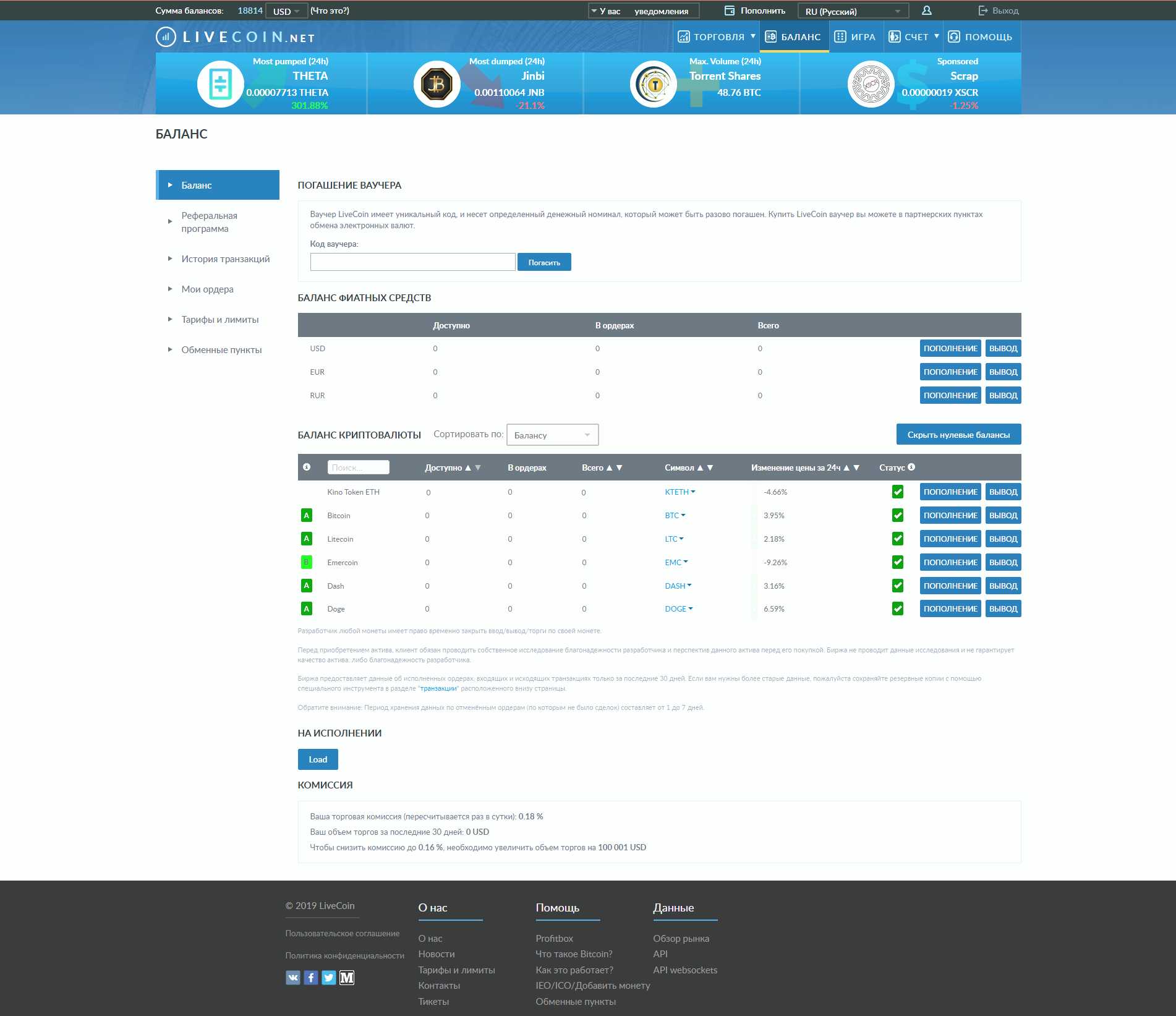This screenshot has height=1016, width=1176.
Task: Toggle status checkbox for Emercoin
Action: (898, 562)
